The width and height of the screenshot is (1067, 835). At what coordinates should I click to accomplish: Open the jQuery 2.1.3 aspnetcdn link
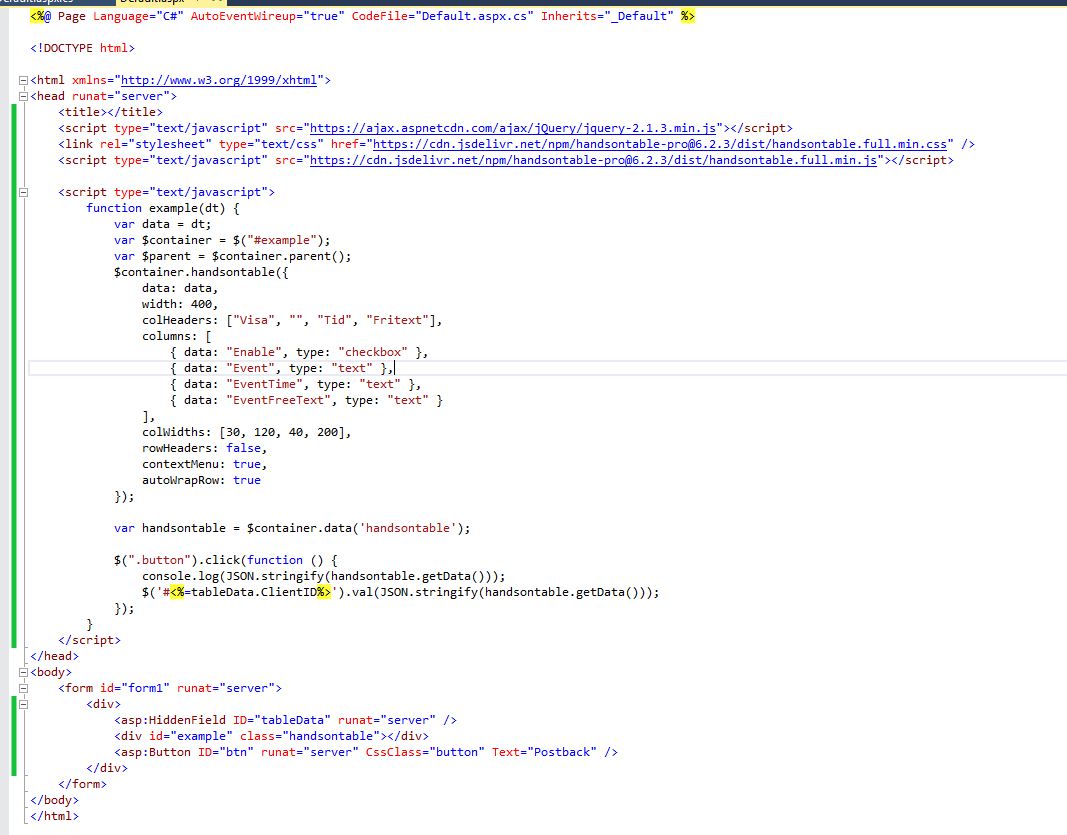516,128
